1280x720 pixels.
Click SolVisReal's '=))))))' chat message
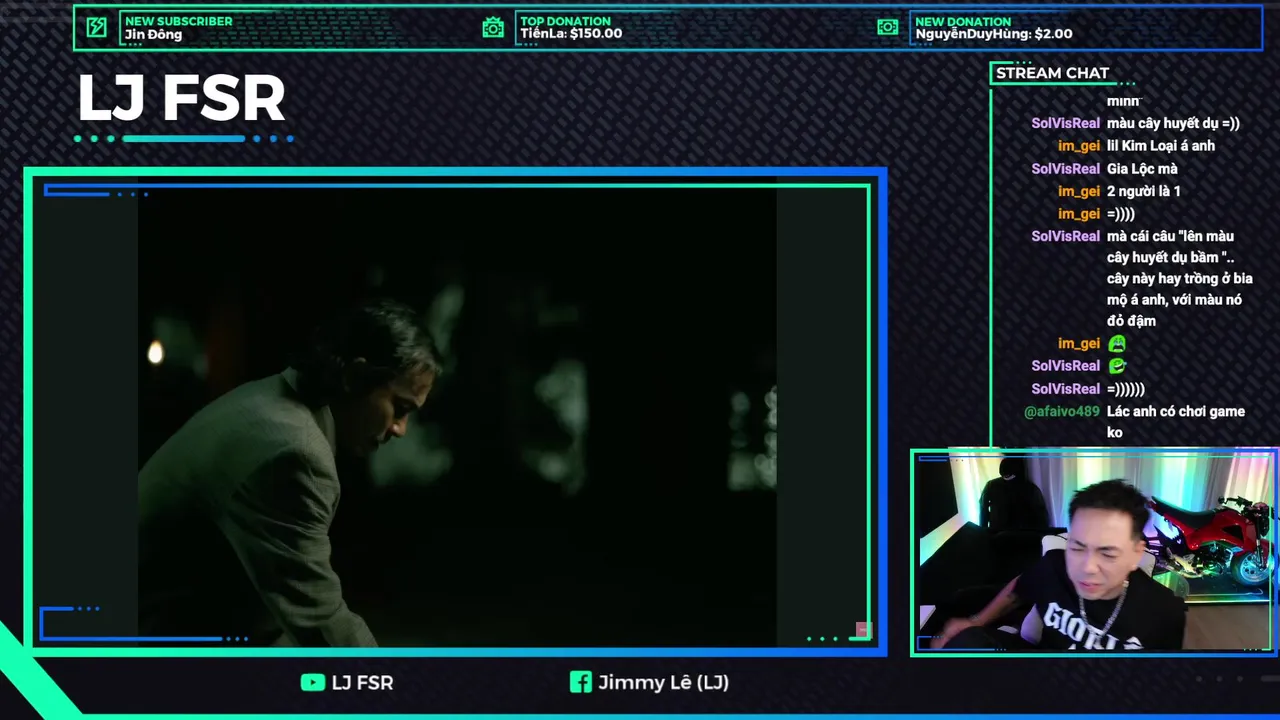(1126, 389)
